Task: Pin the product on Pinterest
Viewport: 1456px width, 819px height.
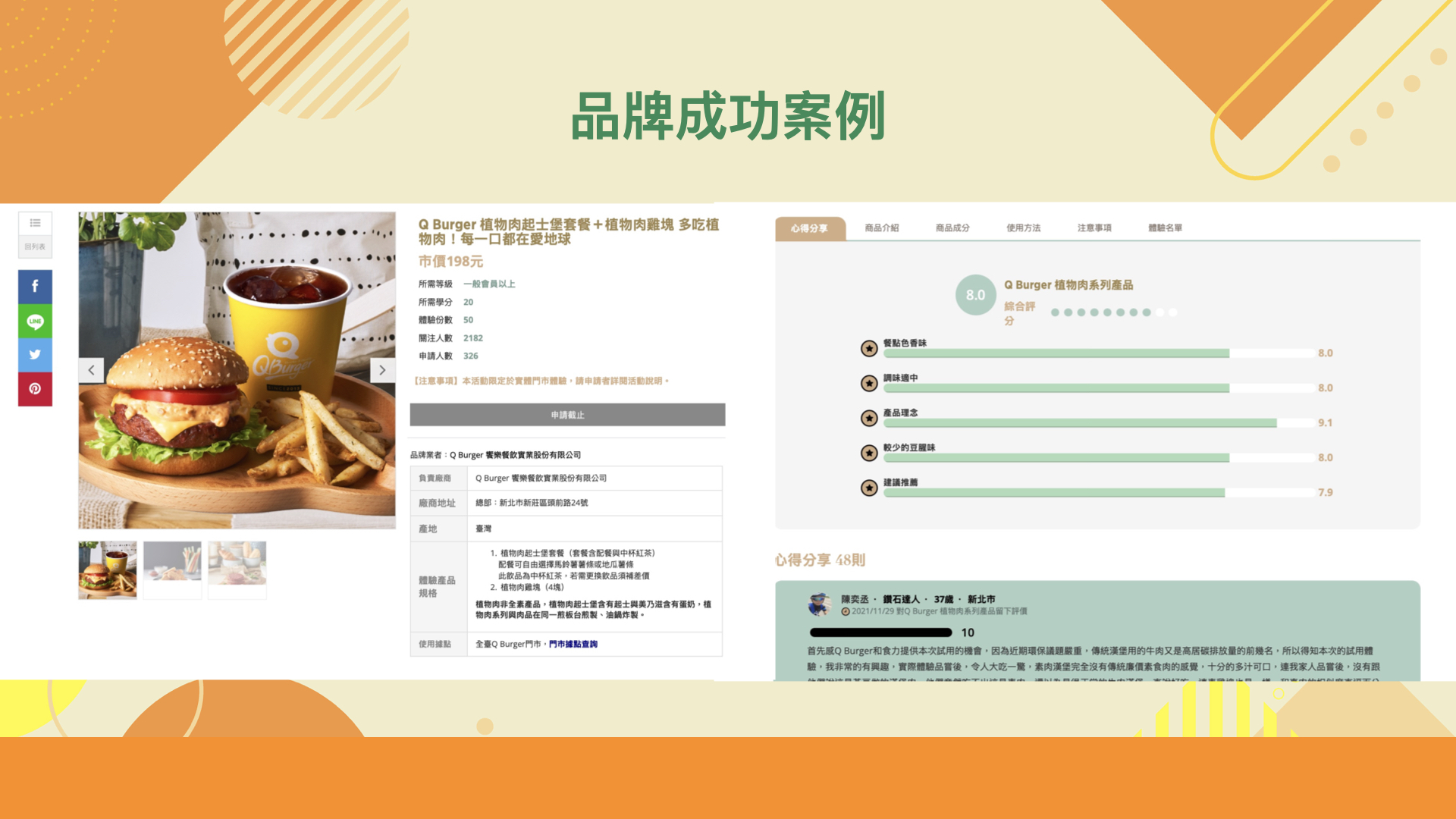Action: [35, 388]
